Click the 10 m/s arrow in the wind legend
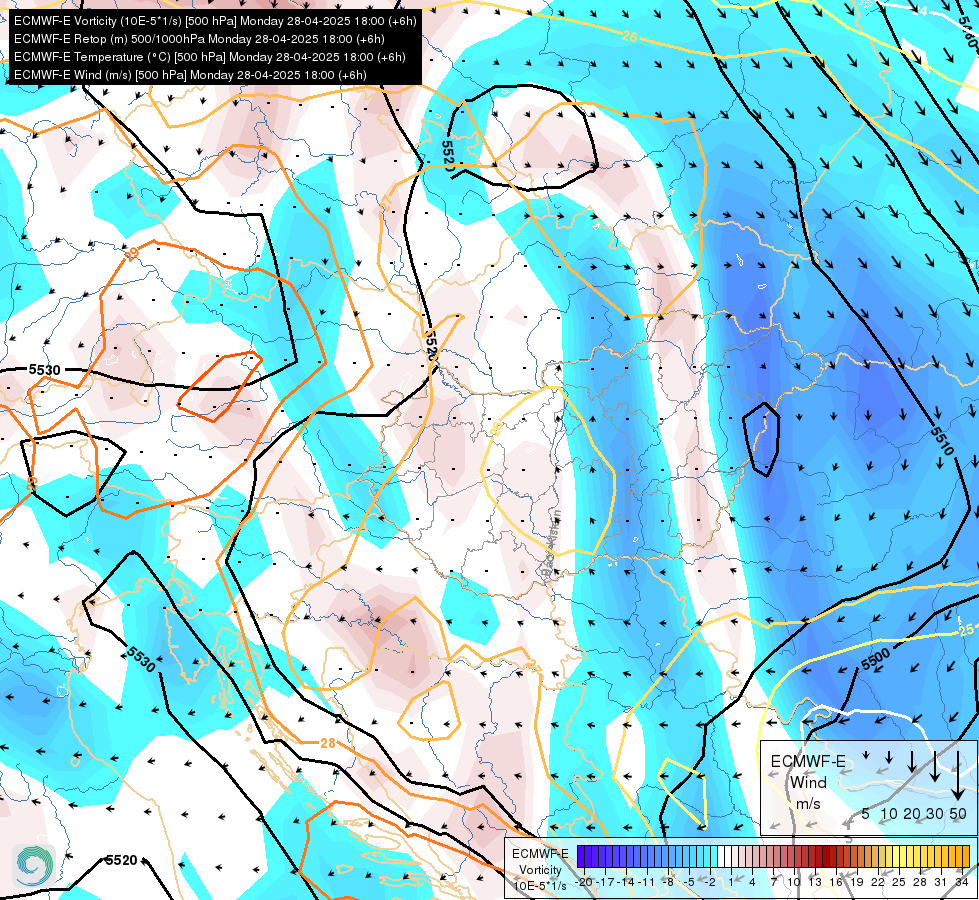 889,757
